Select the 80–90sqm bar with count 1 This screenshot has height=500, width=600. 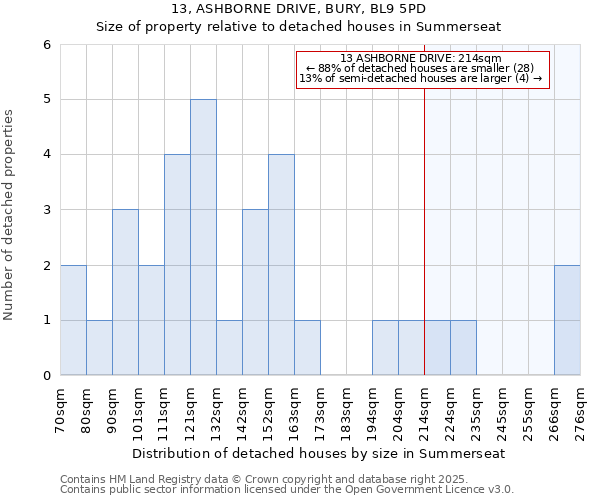pos(99,347)
